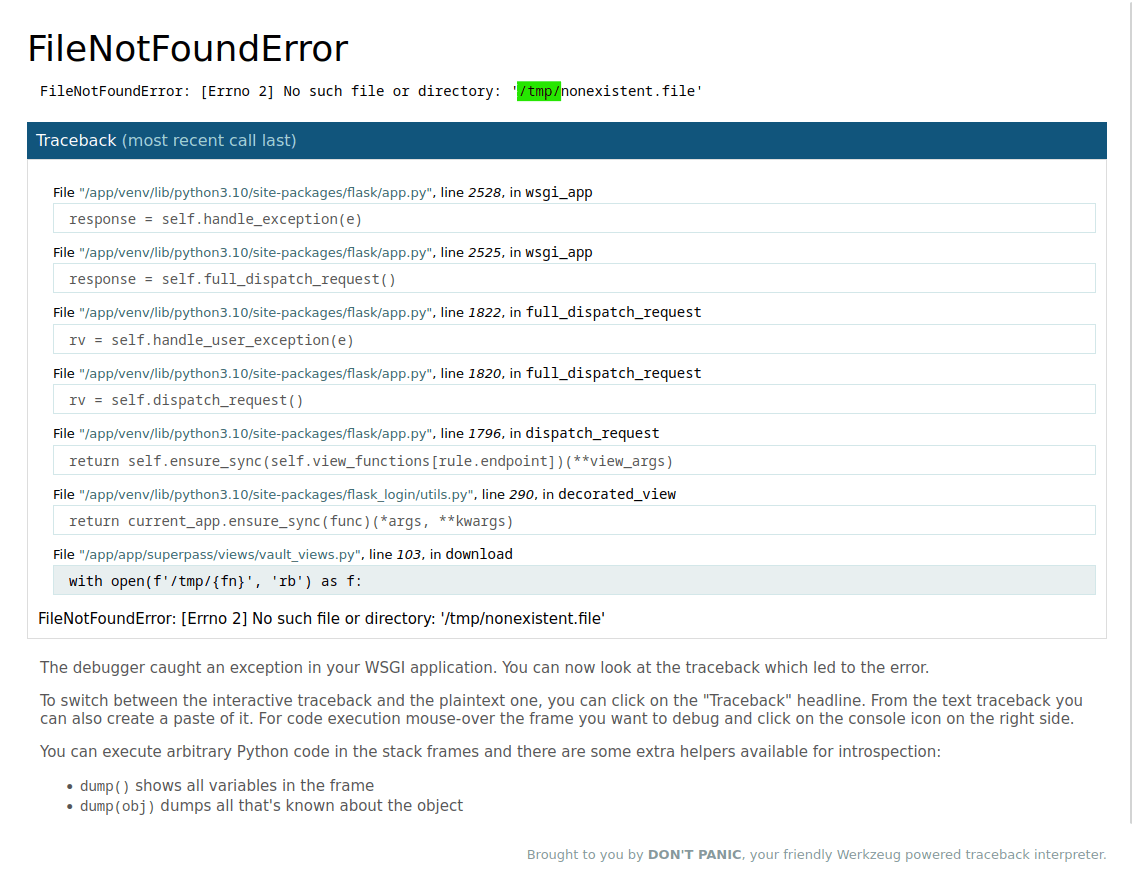This screenshot has width=1132, height=872.
Task: Click the vault_views.py line 103 download header
Action: 282,554
